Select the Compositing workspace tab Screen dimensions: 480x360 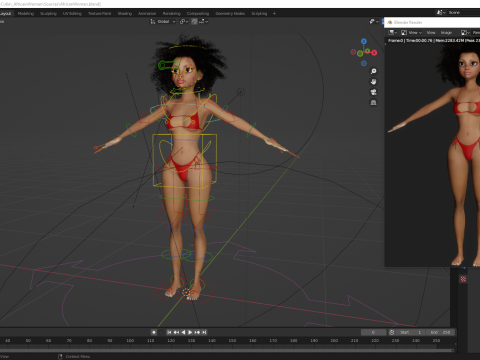pyautogui.click(x=198, y=14)
